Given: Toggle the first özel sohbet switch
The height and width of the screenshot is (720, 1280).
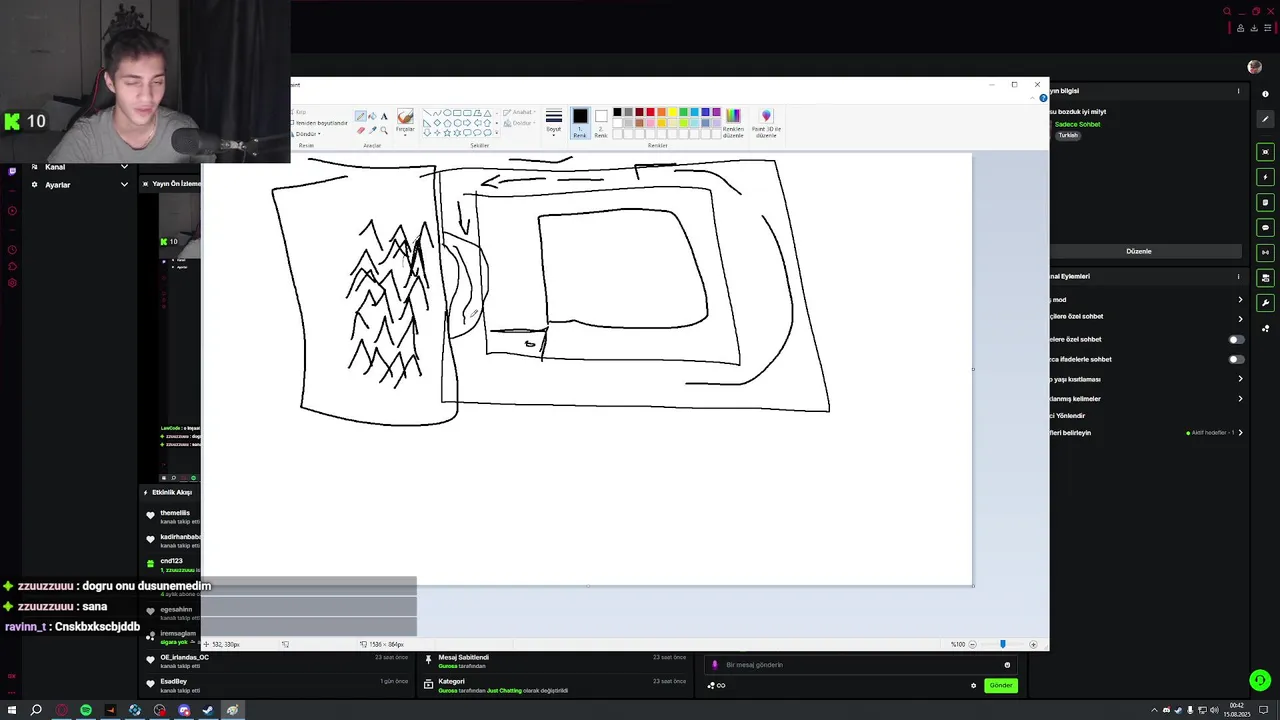Looking at the screenshot, I should 1236,339.
